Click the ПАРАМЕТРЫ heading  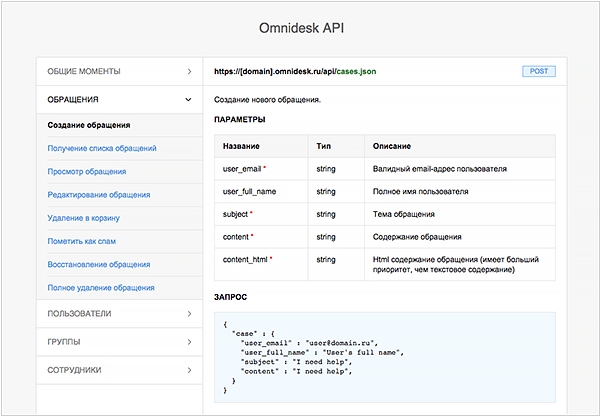[240, 119]
